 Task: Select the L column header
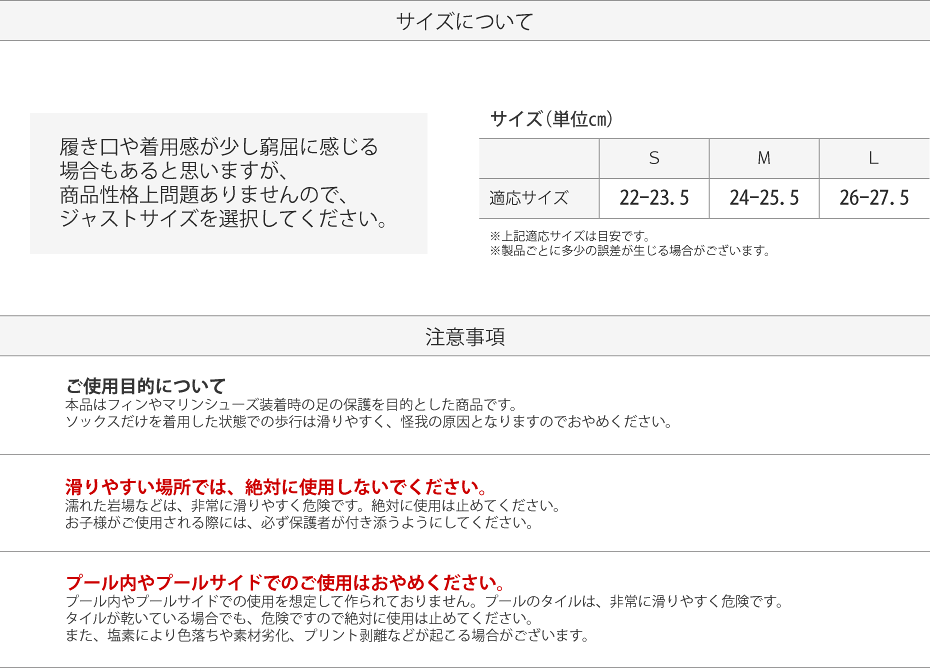[873, 158]
